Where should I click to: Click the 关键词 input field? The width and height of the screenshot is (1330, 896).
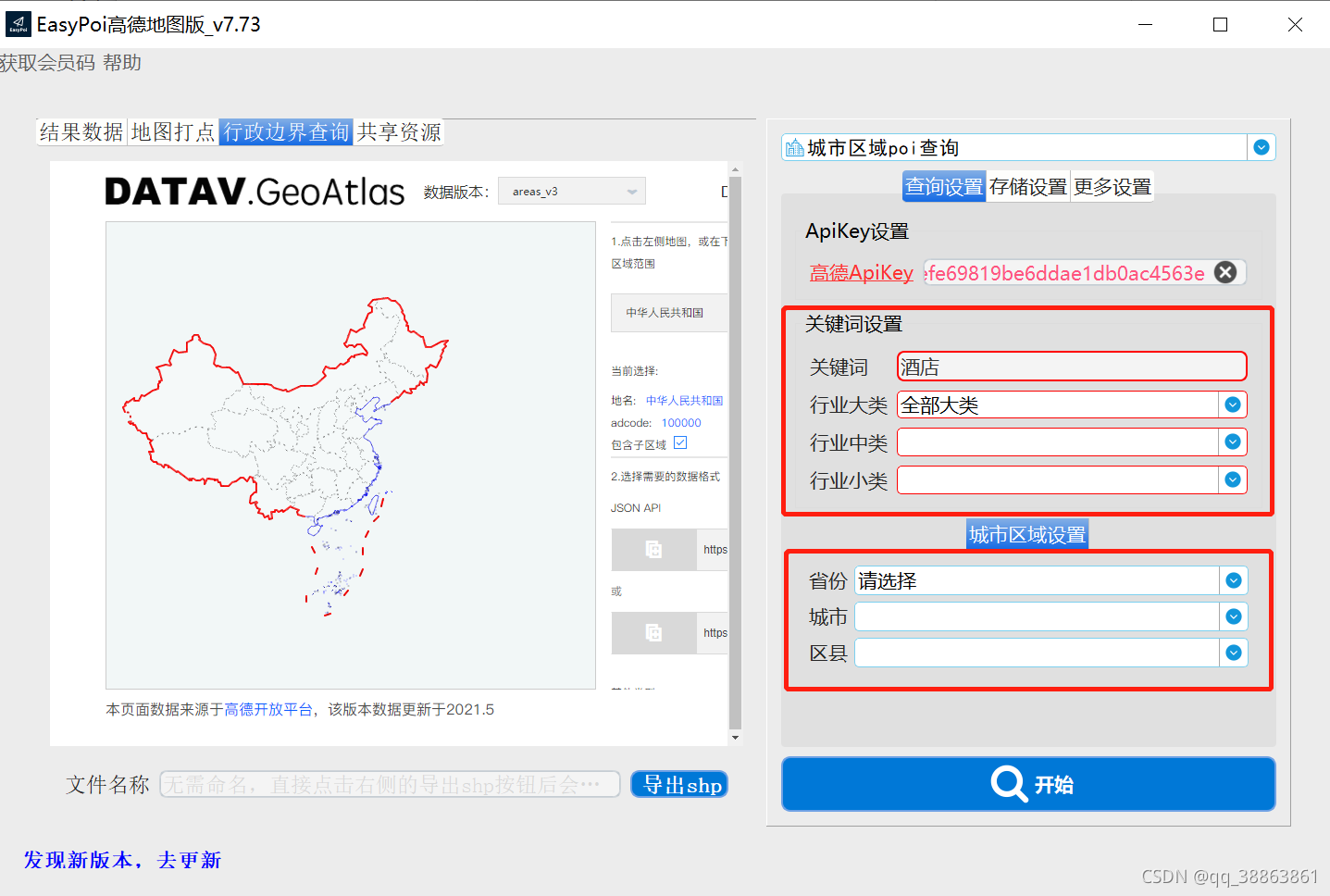[x=1072, y=367]
